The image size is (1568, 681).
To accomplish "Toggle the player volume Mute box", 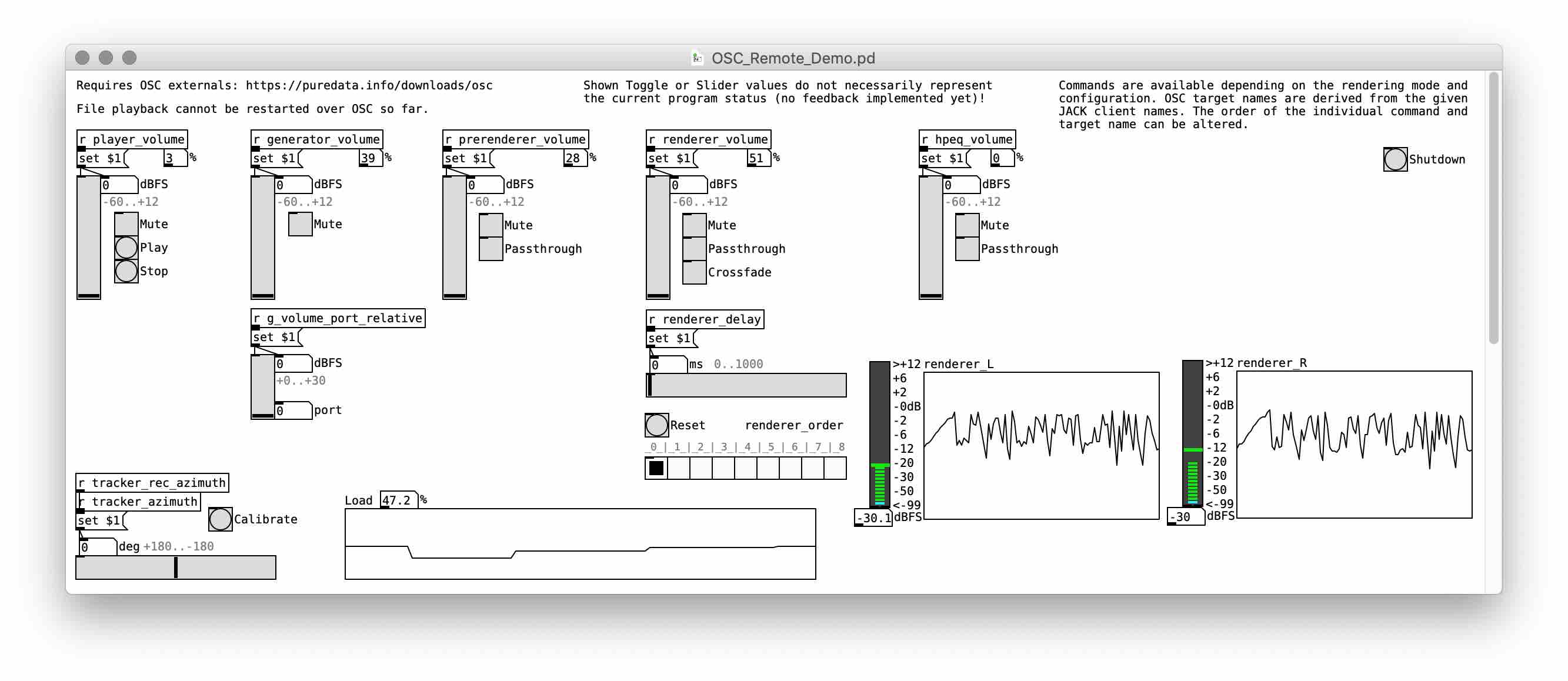I will click(x=126, y=224).
